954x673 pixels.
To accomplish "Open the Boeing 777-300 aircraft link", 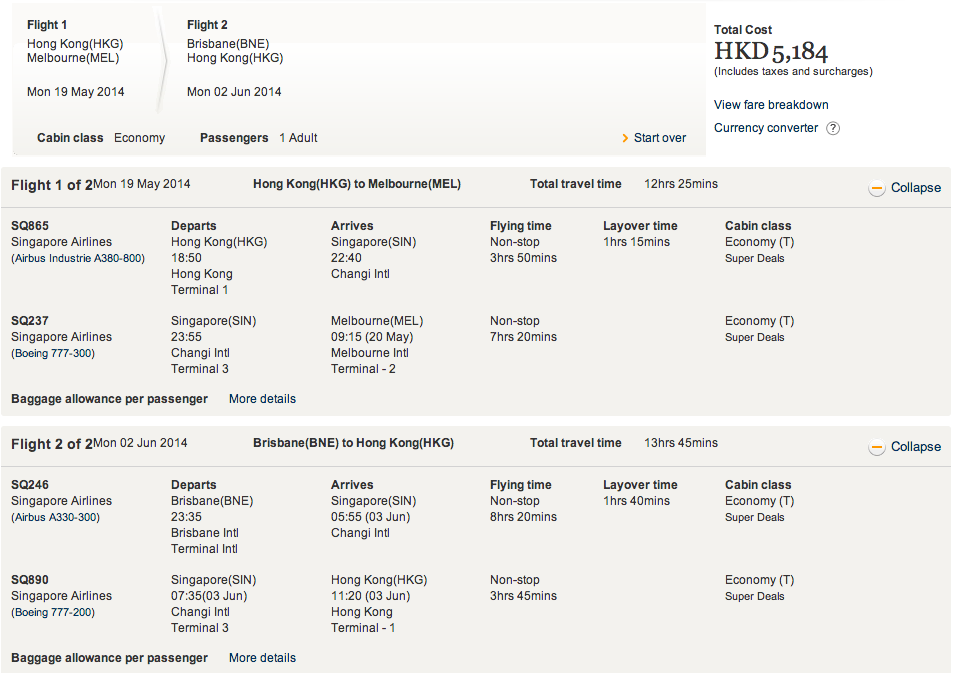I will tap(53, 354).
